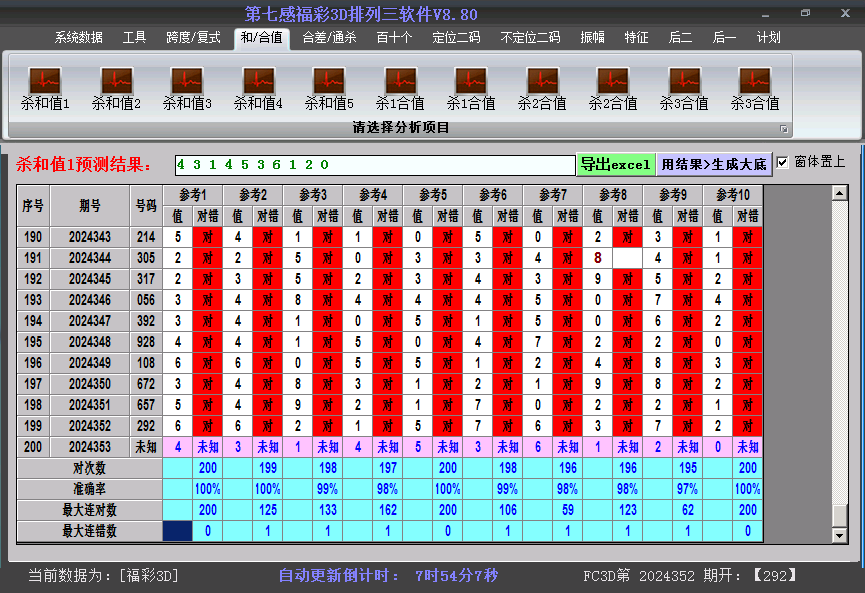865x593 pixels.
Task: Click the 162 最大连对数 value under 参考4
Action: click(x=388, y=510)
